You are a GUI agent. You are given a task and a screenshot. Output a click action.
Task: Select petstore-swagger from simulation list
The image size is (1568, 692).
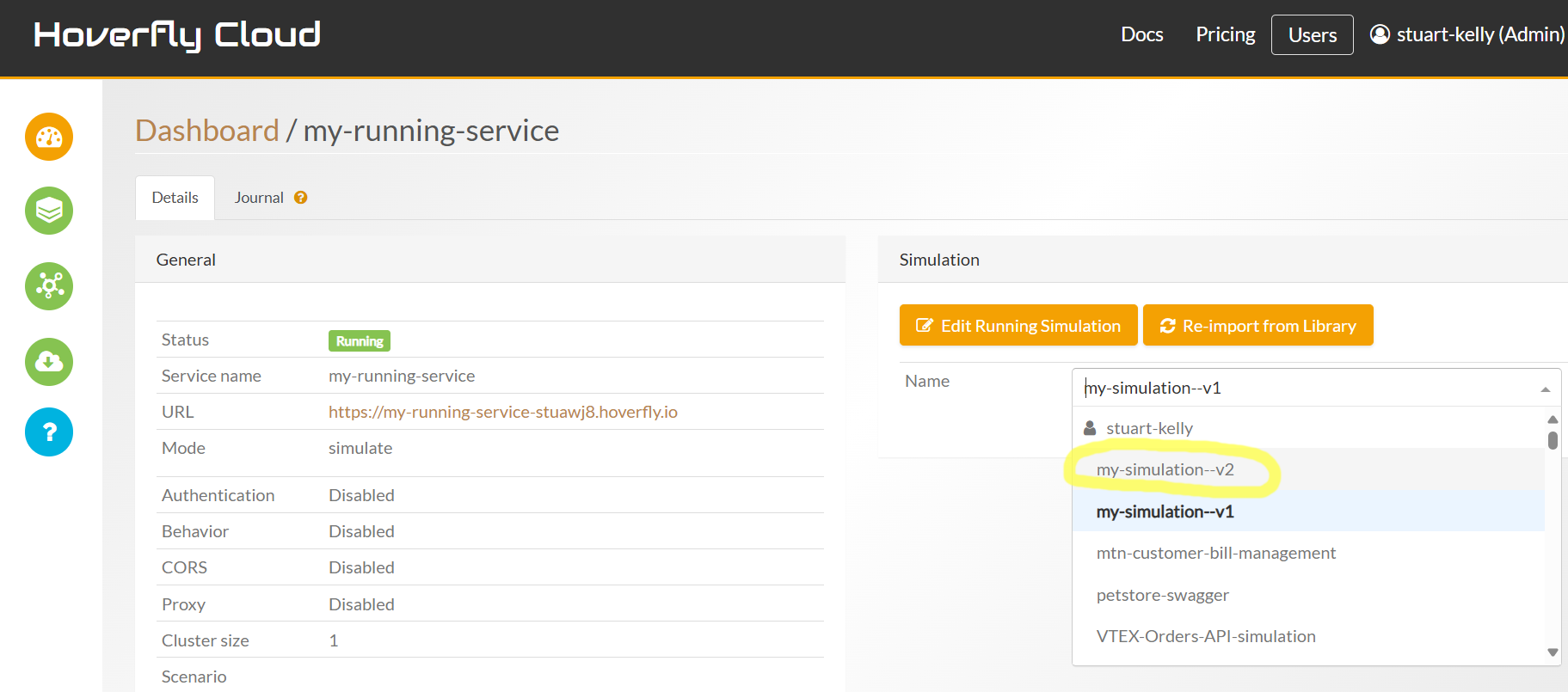(1162, 596)
